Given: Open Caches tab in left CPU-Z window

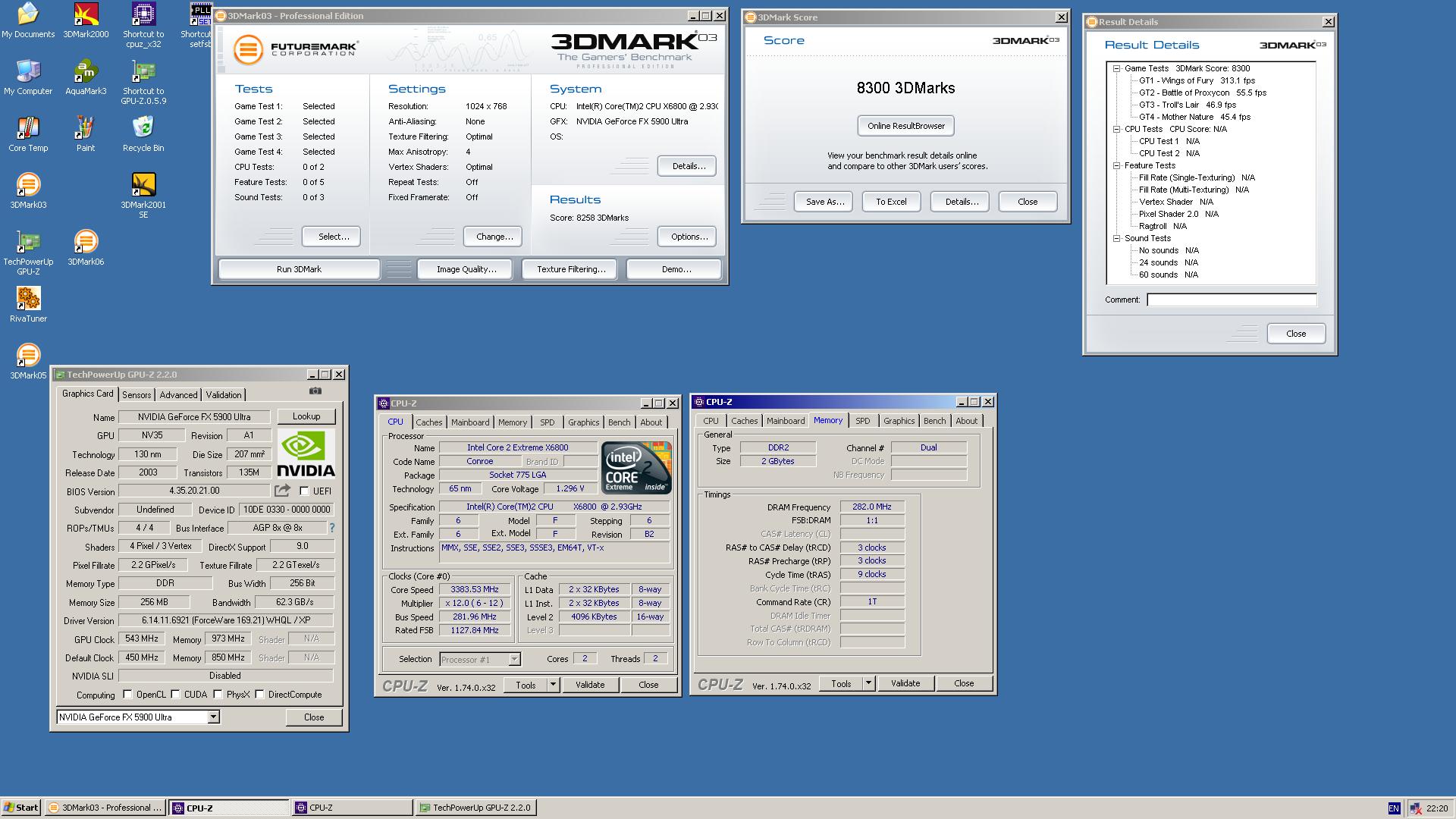Looking at the screenshot, I should pos(429,422).
